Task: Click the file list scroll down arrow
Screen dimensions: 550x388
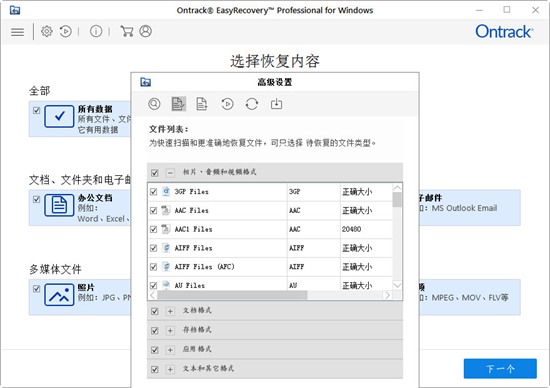Action: 397,285
